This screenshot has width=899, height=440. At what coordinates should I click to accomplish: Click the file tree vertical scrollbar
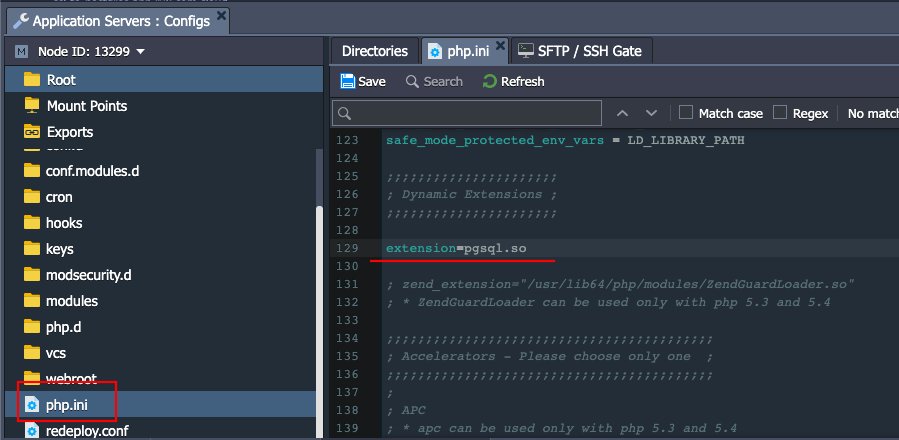click(319, 321)
